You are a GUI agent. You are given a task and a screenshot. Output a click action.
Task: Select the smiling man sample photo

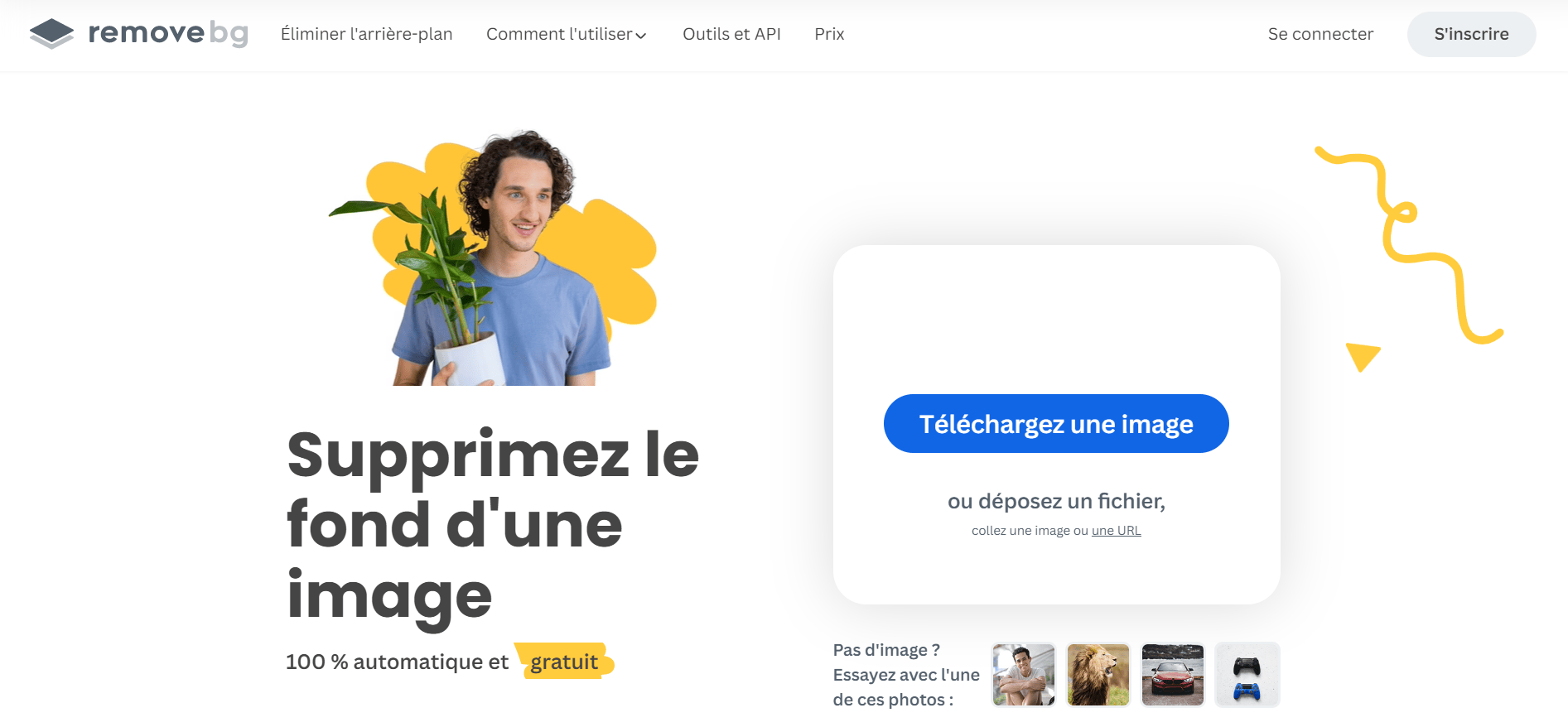(1024, 675)
